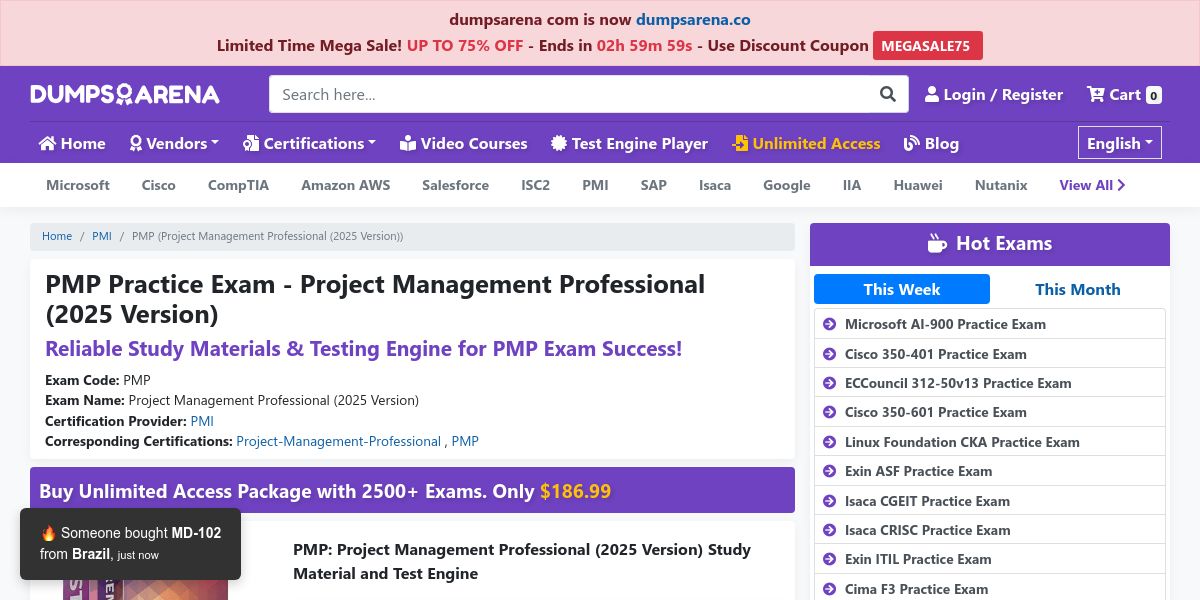
Task: Click the Video Courses icon
Action: click(407, 143)
